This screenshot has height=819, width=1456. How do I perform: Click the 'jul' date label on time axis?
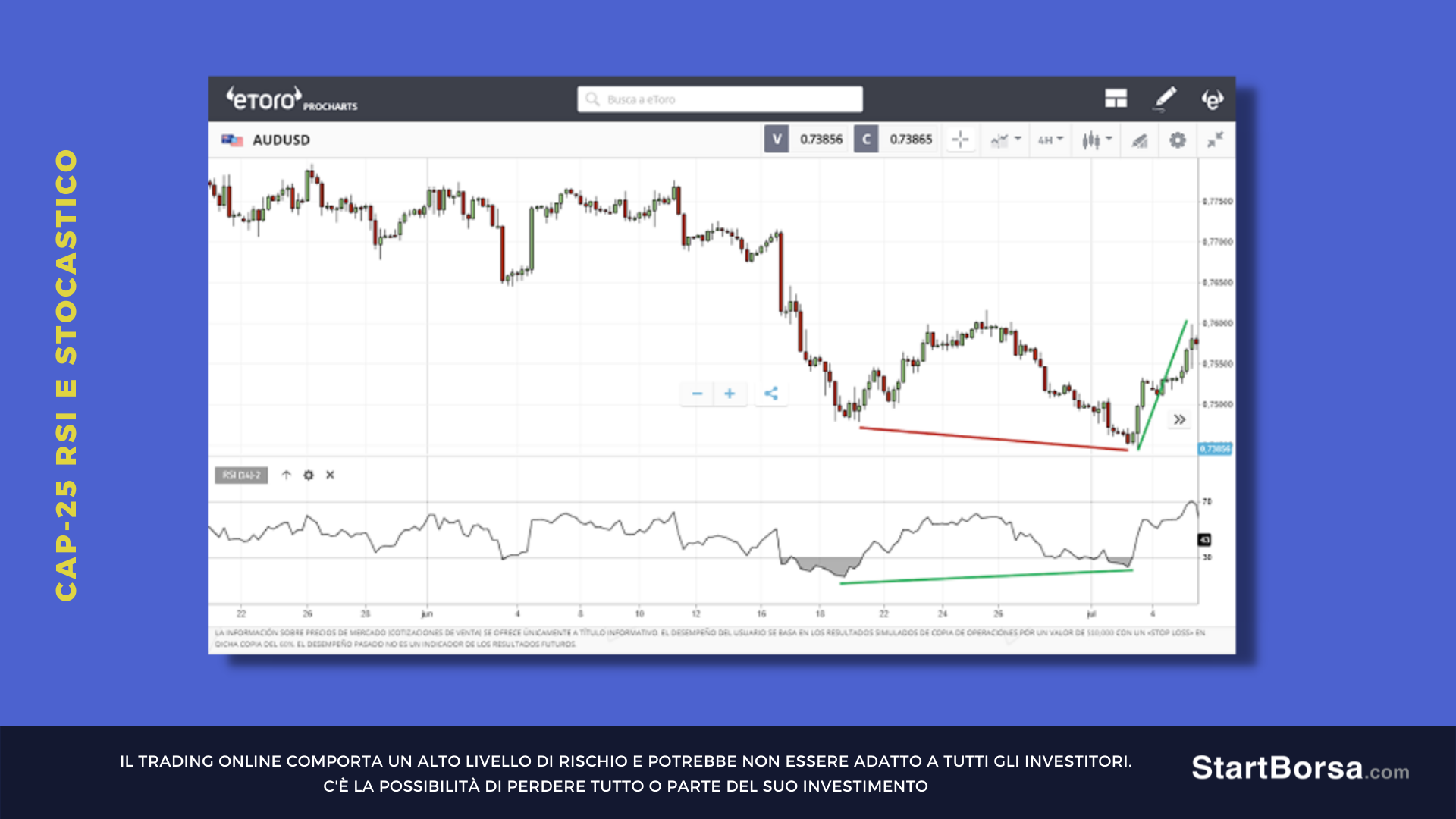(x=1091, y=613)
